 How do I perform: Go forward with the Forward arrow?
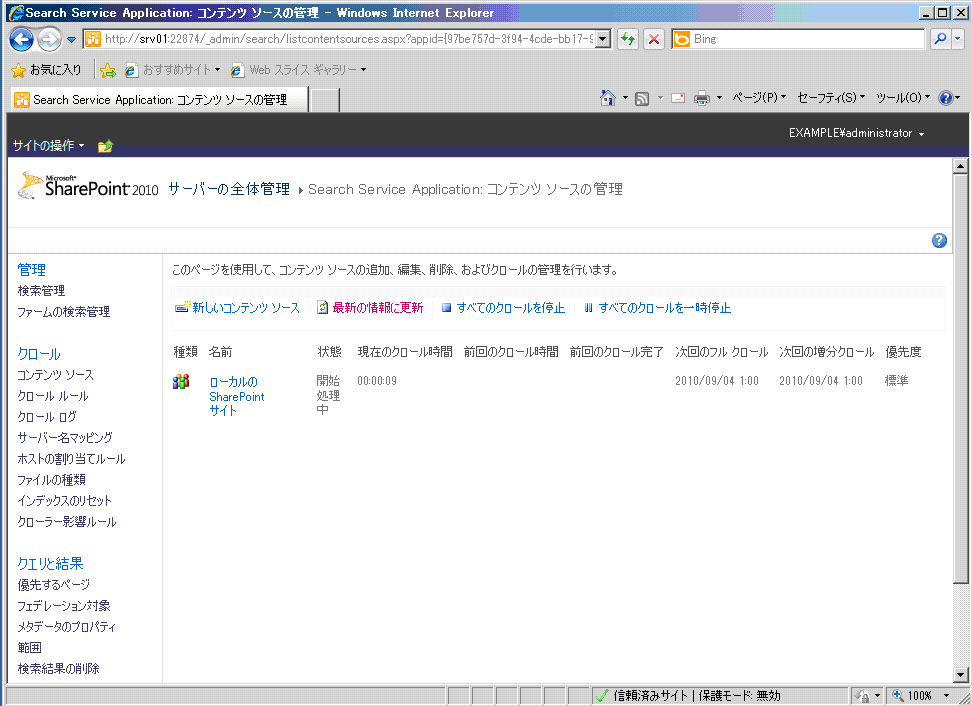pos(49,40)
